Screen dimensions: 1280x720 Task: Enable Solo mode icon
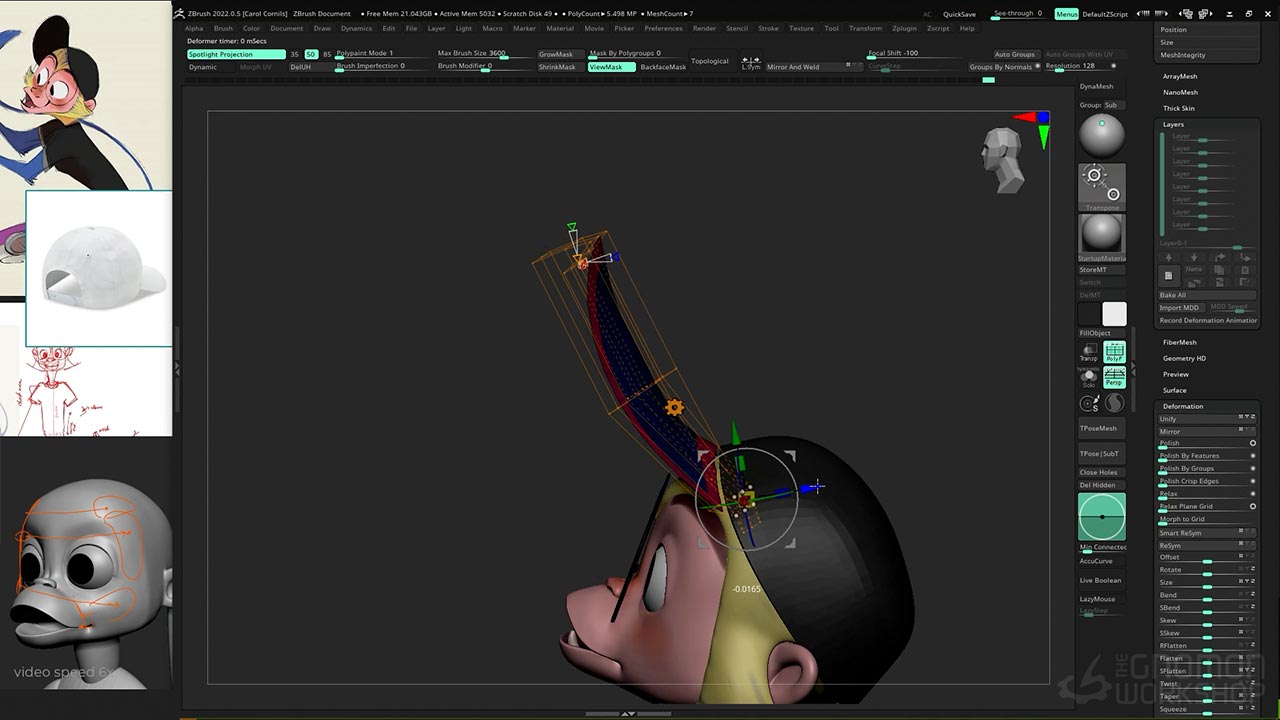coord(1089,378)
